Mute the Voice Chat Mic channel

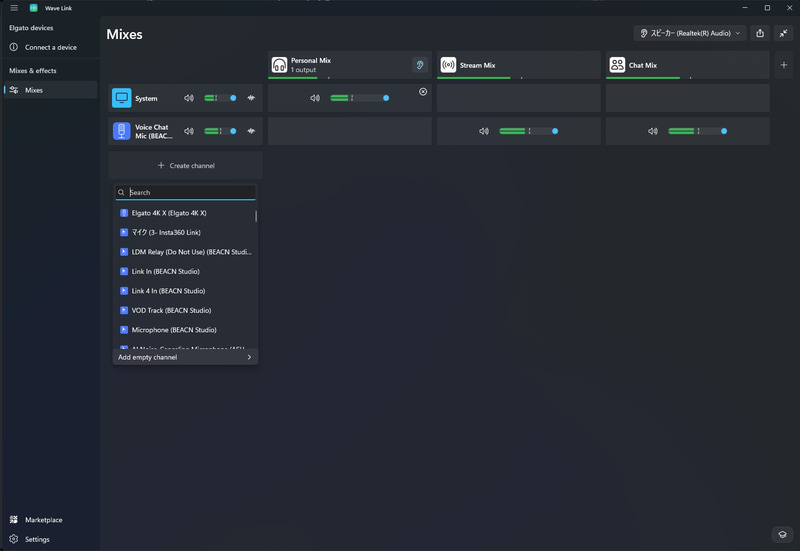click(x=189, y=131)
